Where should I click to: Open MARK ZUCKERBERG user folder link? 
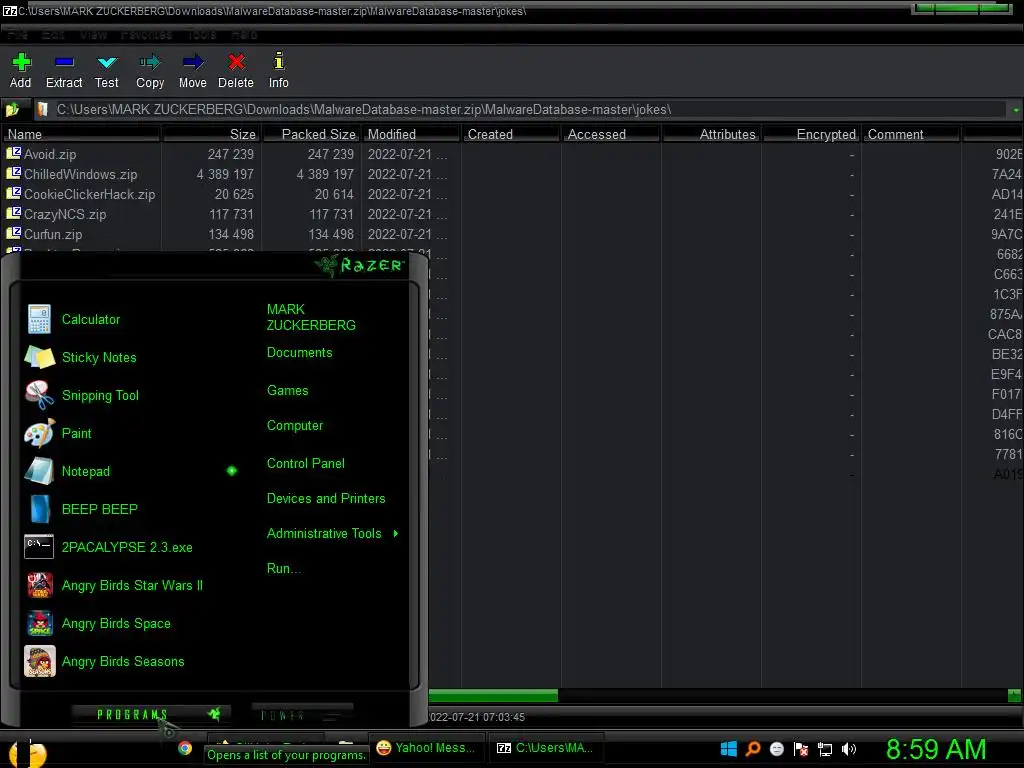(311, 317)
